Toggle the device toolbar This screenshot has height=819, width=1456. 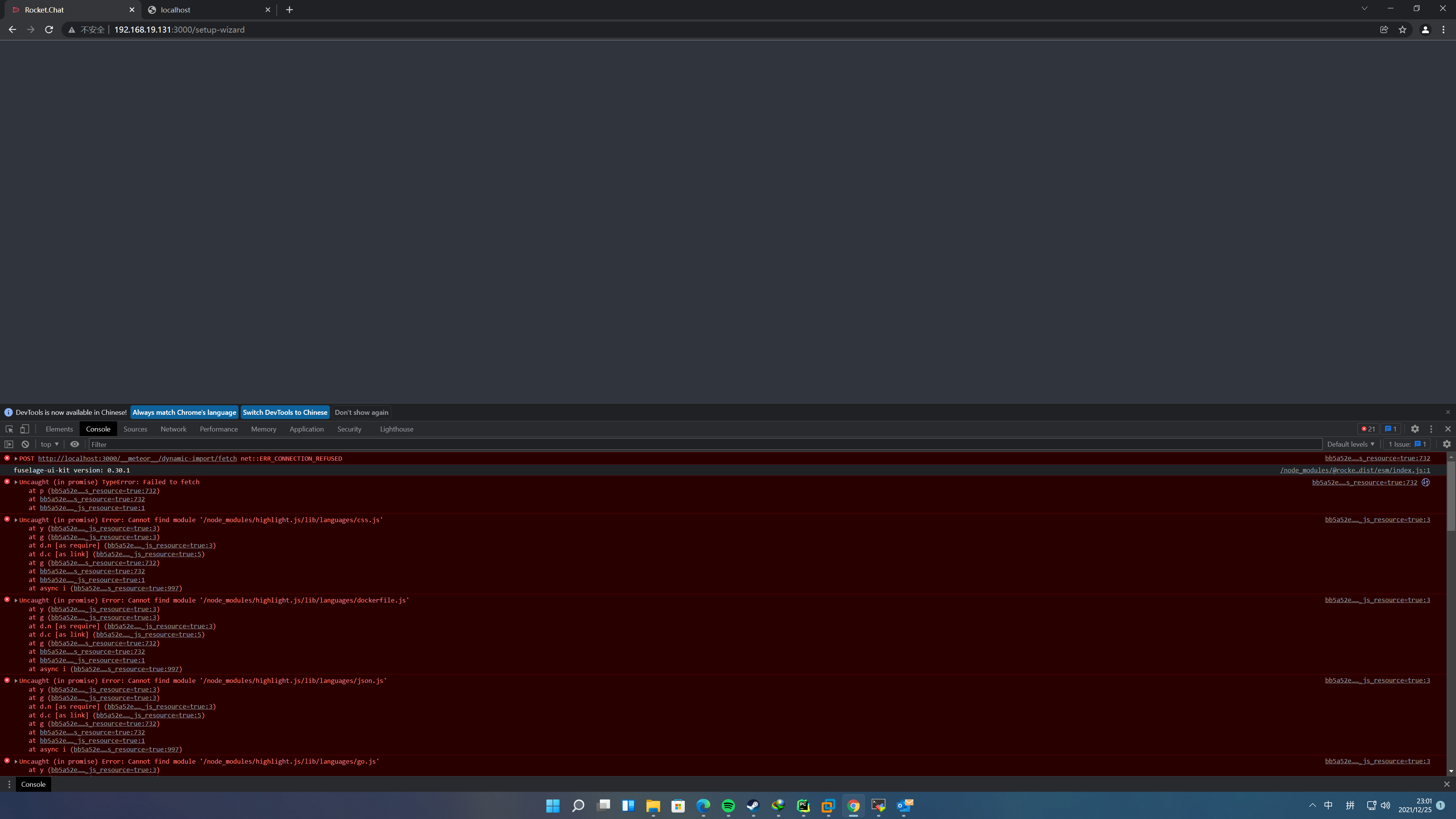tap(24, 429)
